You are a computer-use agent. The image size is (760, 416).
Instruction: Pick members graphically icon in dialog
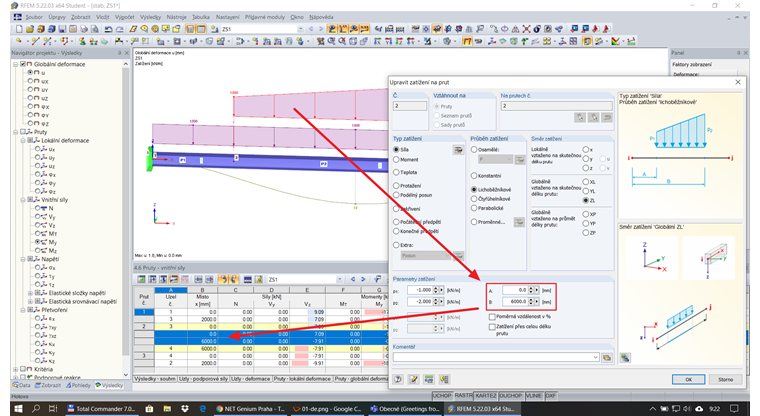tap(580, 117)
